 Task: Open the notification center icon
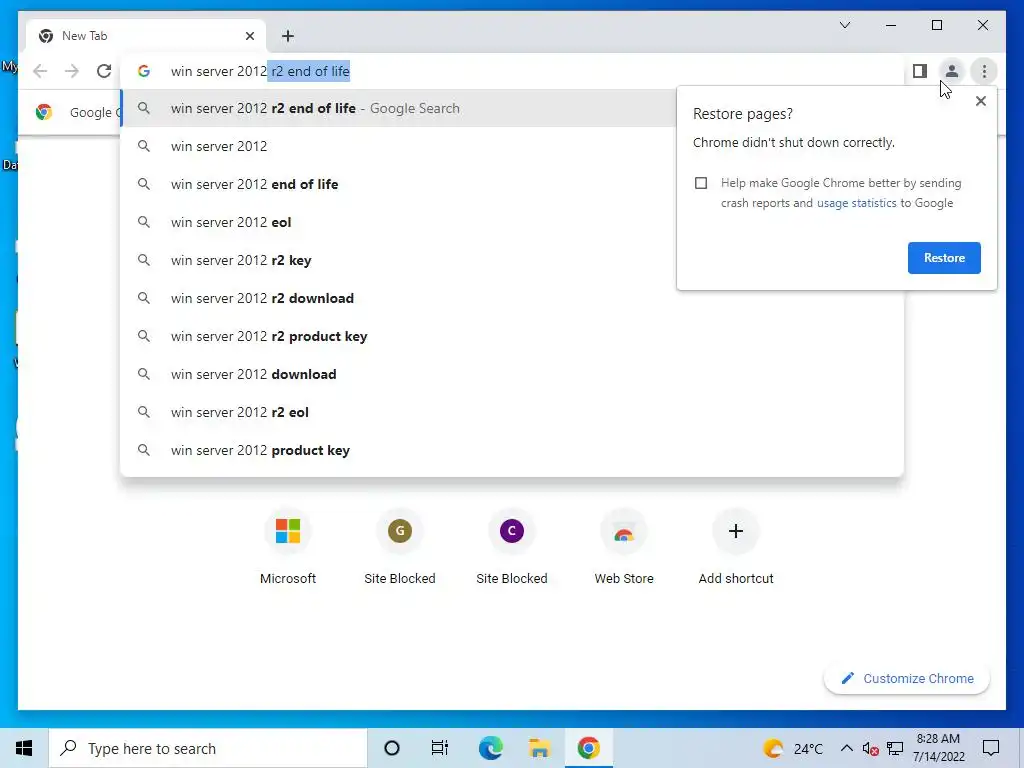coord(991,748)
